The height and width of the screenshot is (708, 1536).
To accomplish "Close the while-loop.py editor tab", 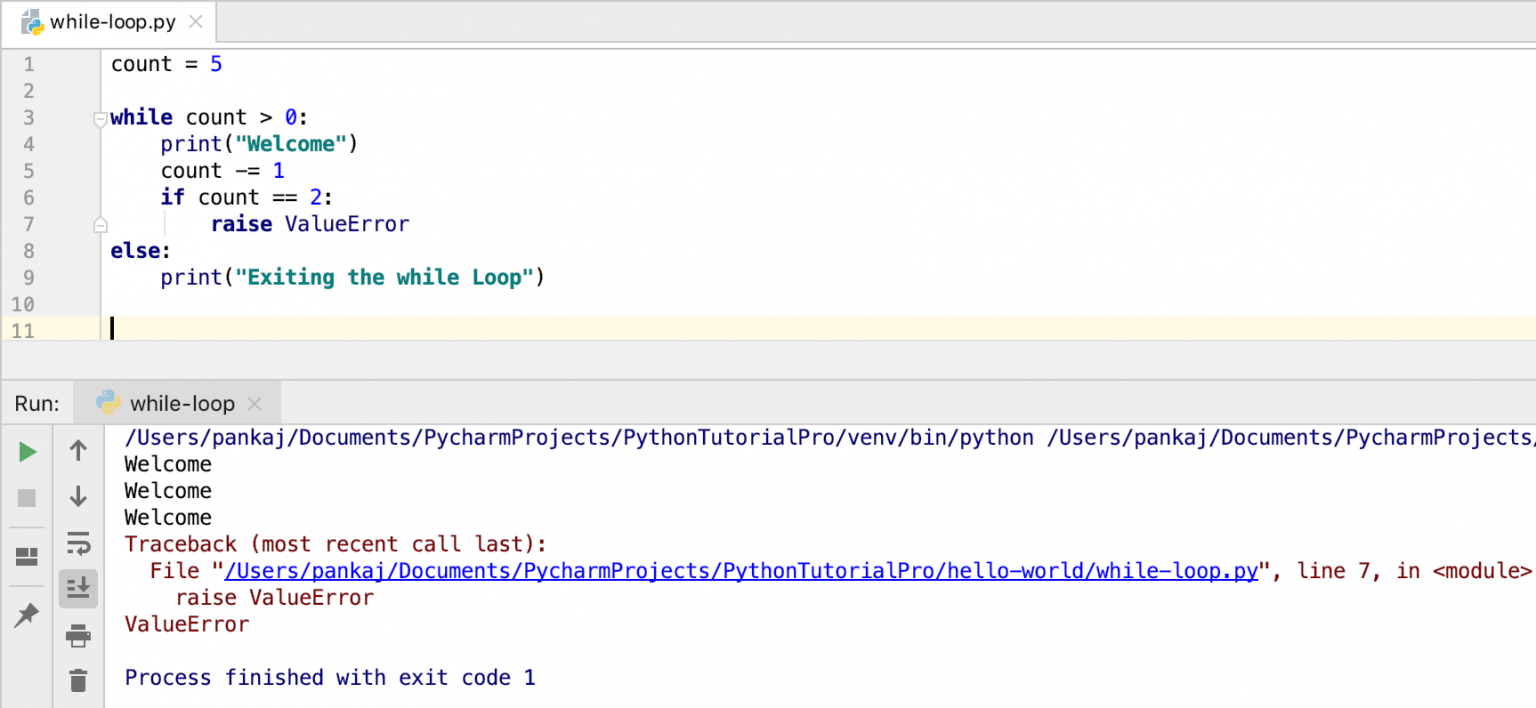I will pos(195,22).
